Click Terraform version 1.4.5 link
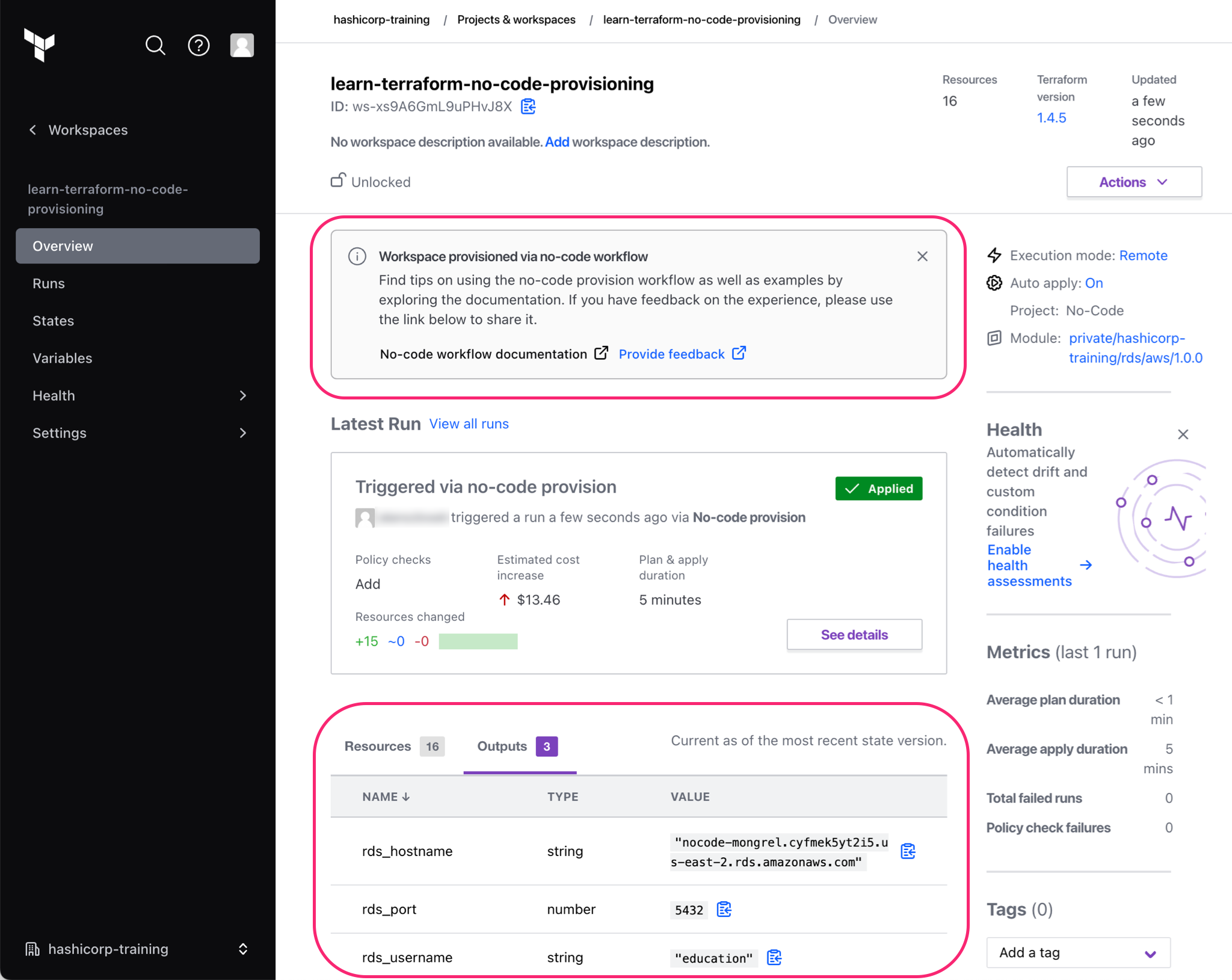This screenshot has height=980, width=1232. tap(1051, 118)
